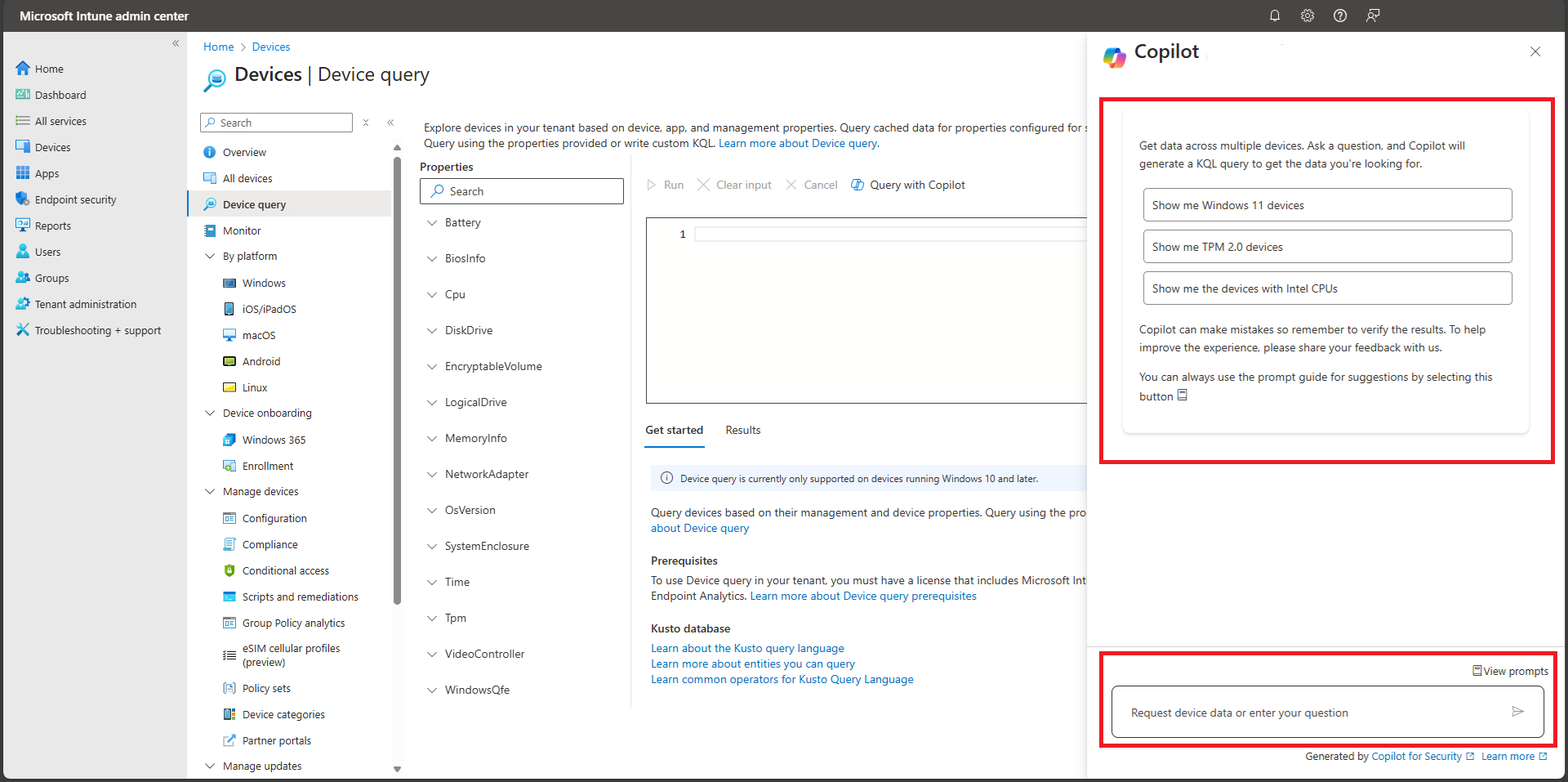Expand the OsVersion property

[432, 510]
